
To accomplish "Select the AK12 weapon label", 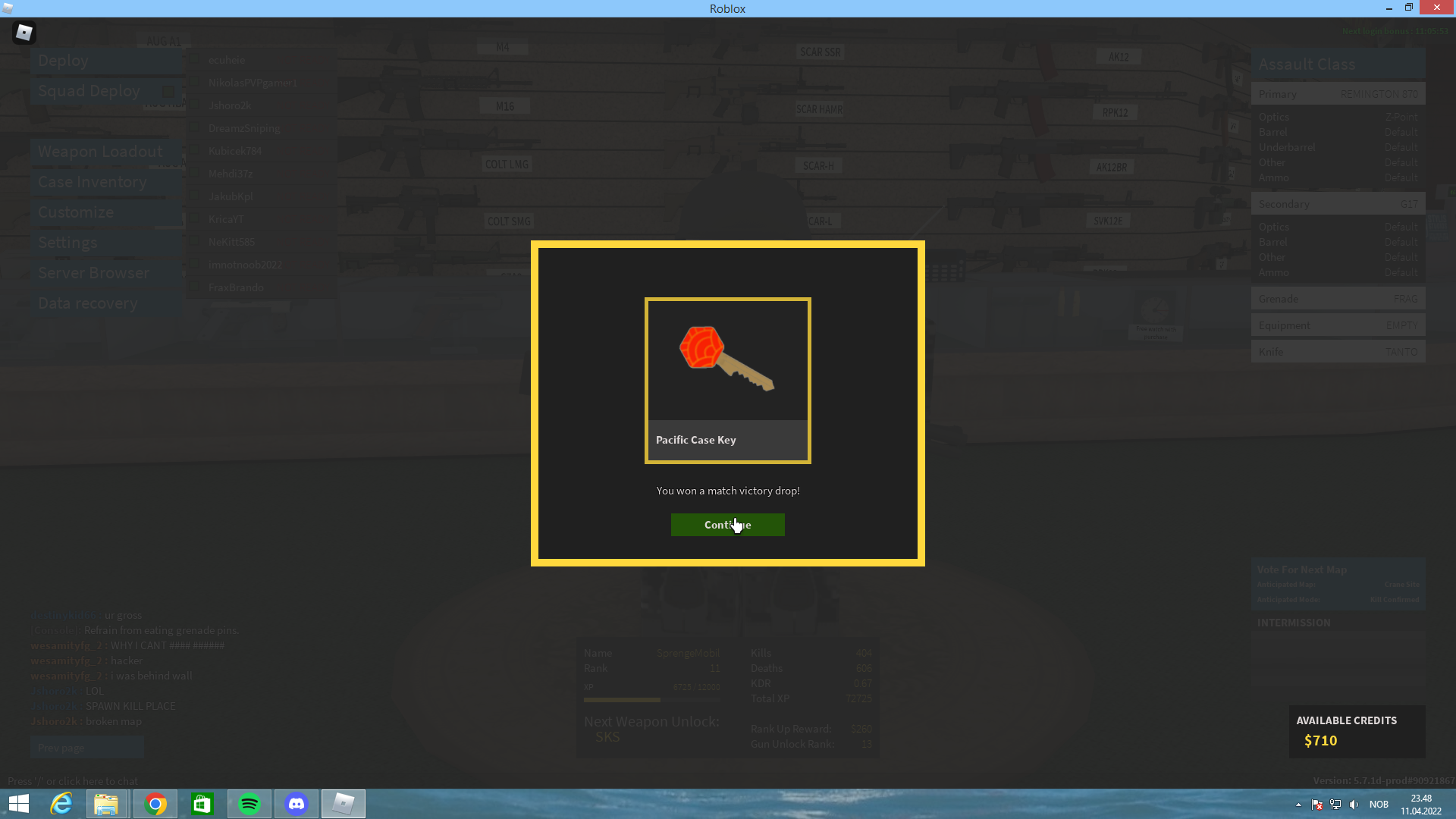I will pos(1119,57).
